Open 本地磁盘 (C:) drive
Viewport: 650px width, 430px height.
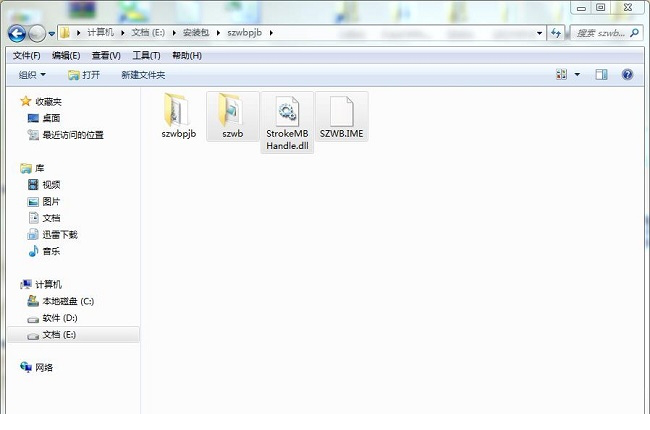click(x=68, y=301)
